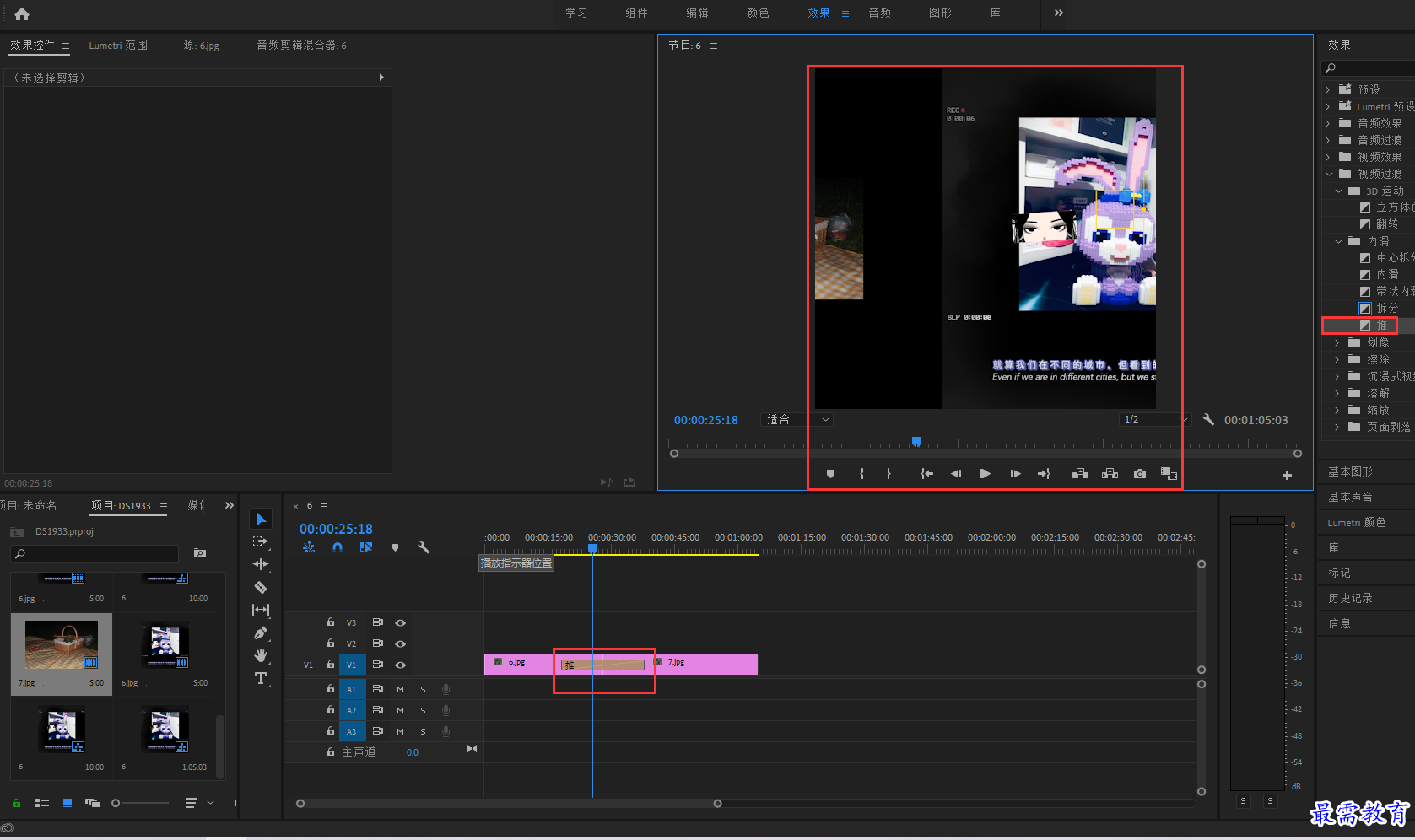
Task: Open Program monitor wrench settings
Action: [x=1208, y=419]
